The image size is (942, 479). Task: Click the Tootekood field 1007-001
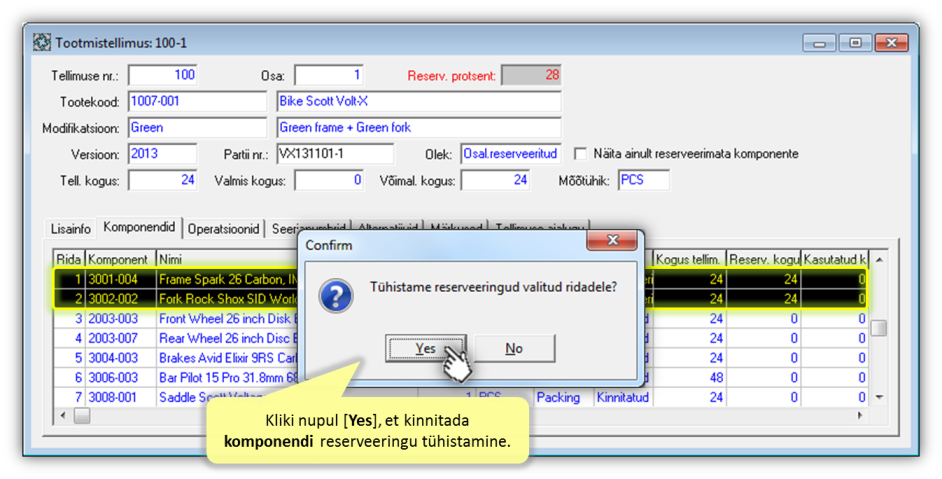pos(197,102)
